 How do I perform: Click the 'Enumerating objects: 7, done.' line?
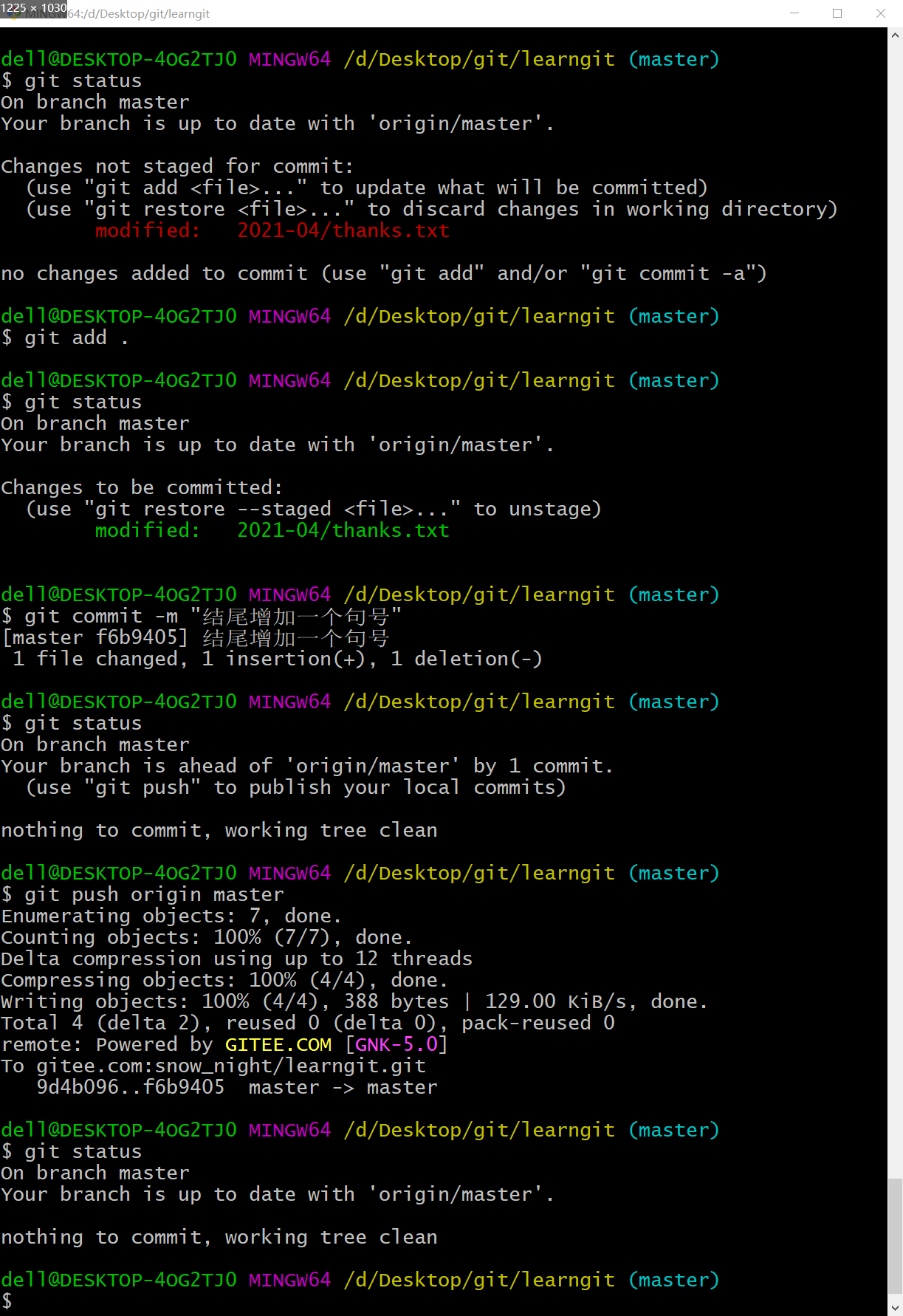coord(171,916)
